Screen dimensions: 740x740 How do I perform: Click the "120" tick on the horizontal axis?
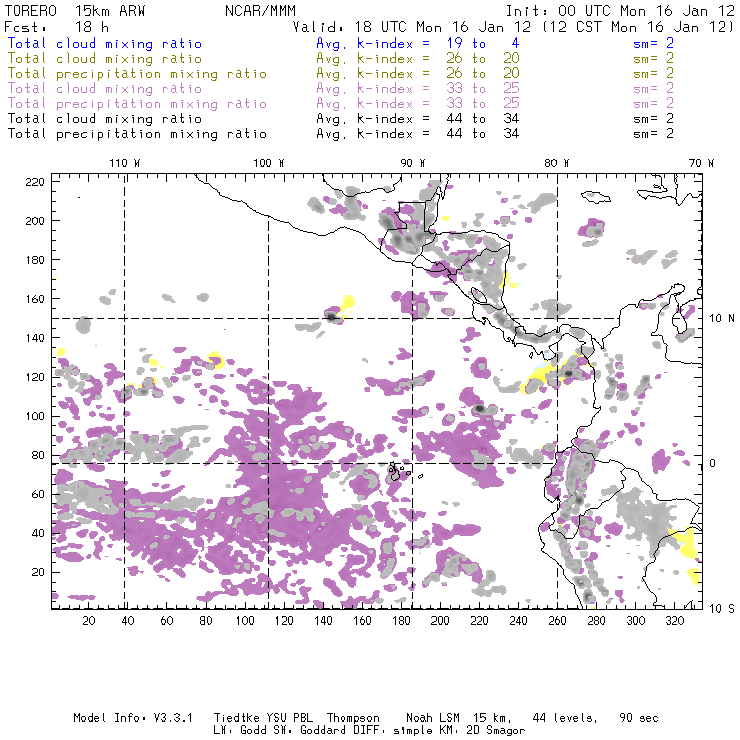tap(284, 621)
